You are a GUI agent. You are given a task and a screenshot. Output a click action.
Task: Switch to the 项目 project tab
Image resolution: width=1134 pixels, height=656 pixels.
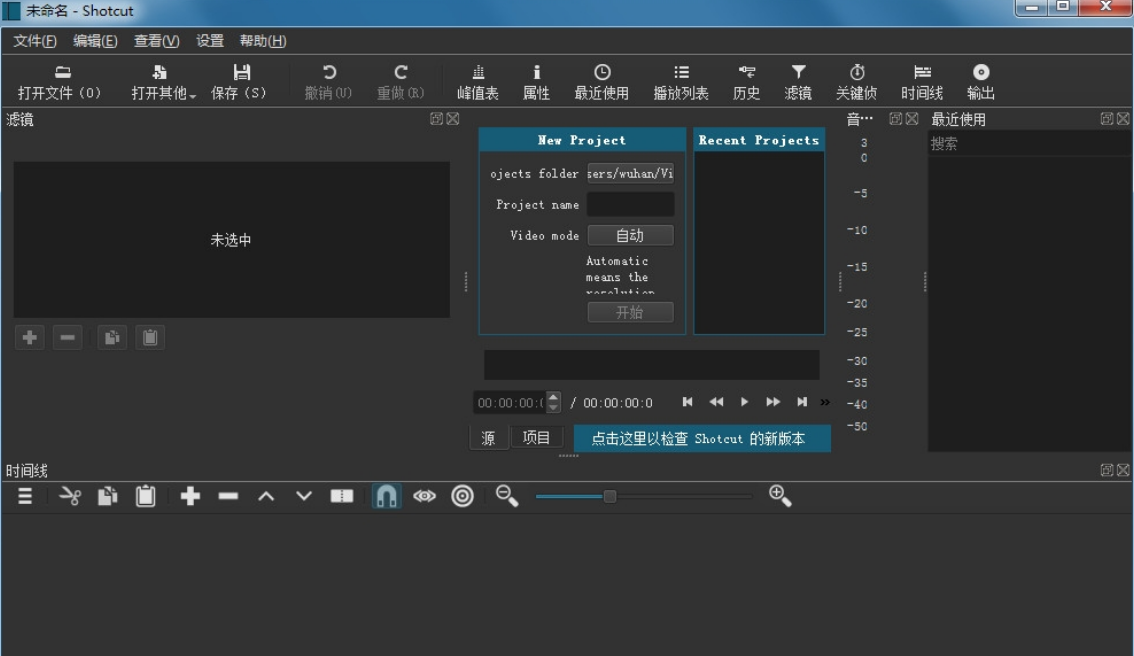[x=536, y=438]
